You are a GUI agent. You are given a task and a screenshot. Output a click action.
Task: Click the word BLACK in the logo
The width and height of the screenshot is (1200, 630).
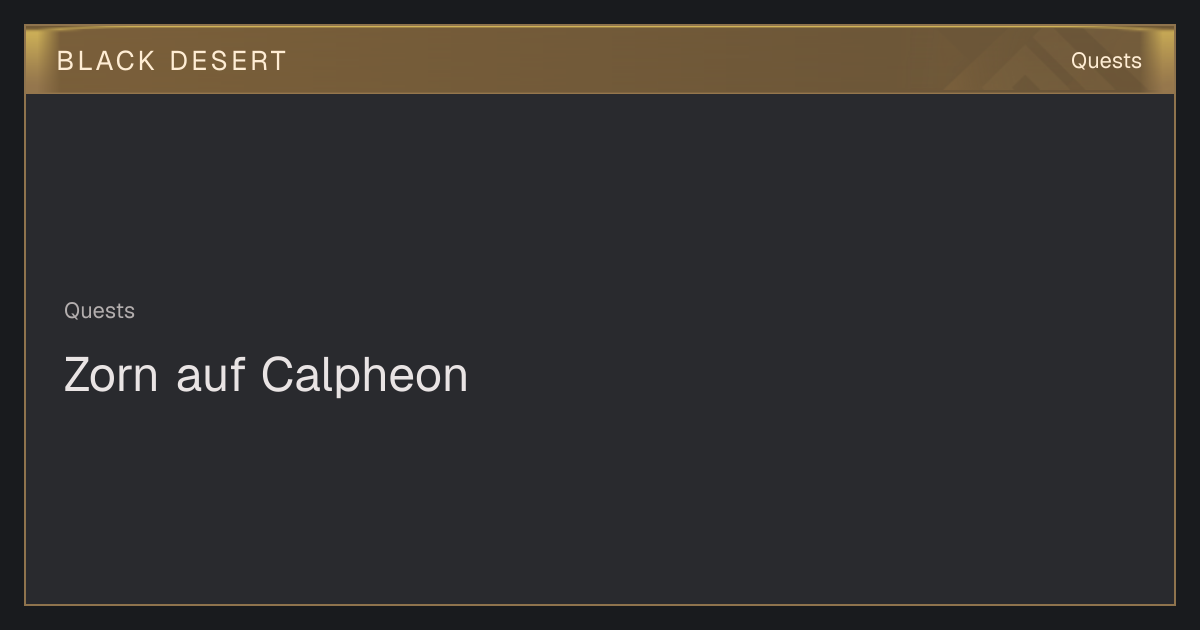pos(107,61)
